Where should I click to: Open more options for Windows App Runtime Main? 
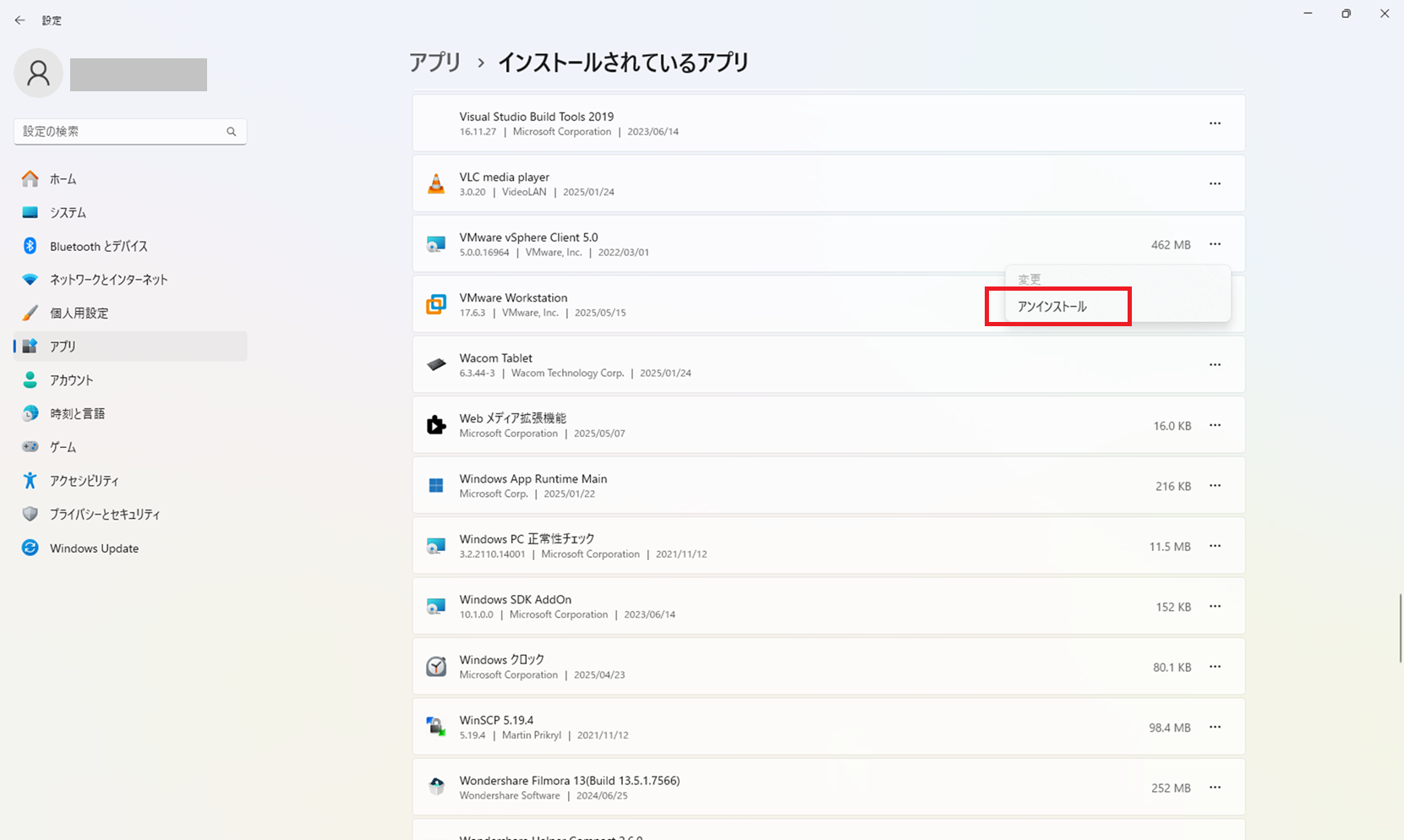(1215, 486)
